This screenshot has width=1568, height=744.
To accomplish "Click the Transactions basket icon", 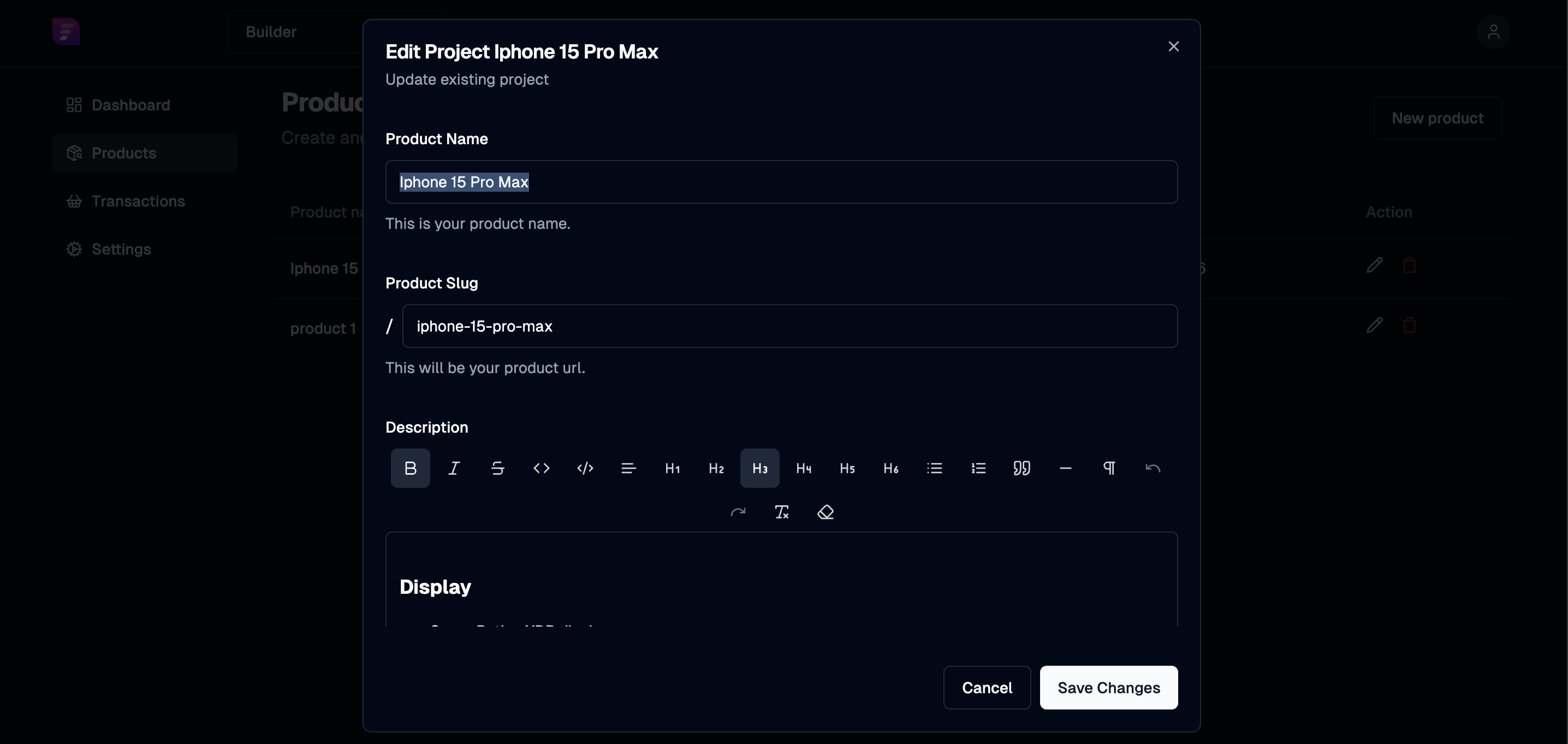I will pyautogui.click(x=74, y=201).
